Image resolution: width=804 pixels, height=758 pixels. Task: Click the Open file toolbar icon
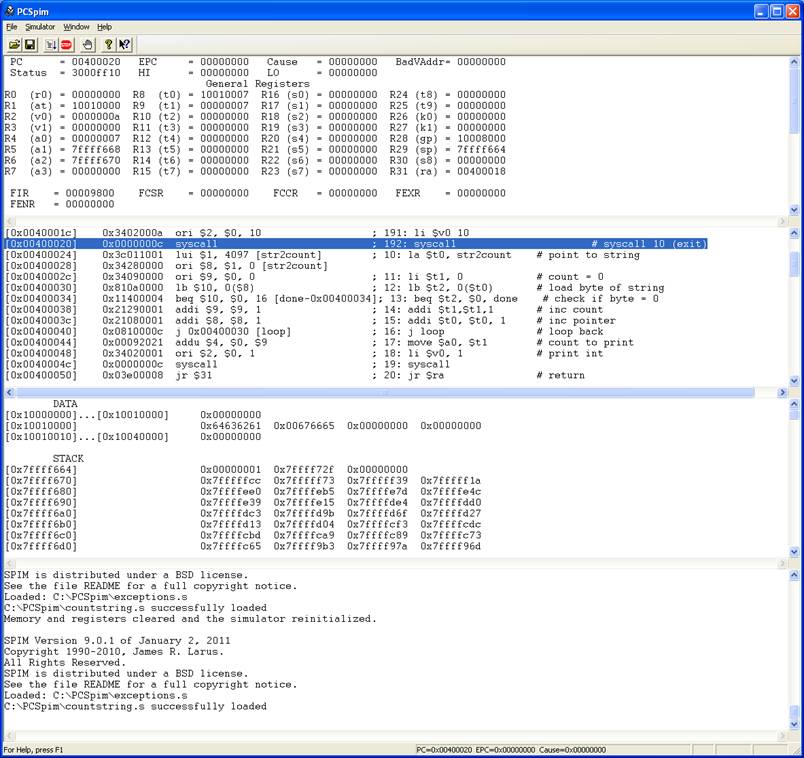pyautogui.click(x=14, y=45)
